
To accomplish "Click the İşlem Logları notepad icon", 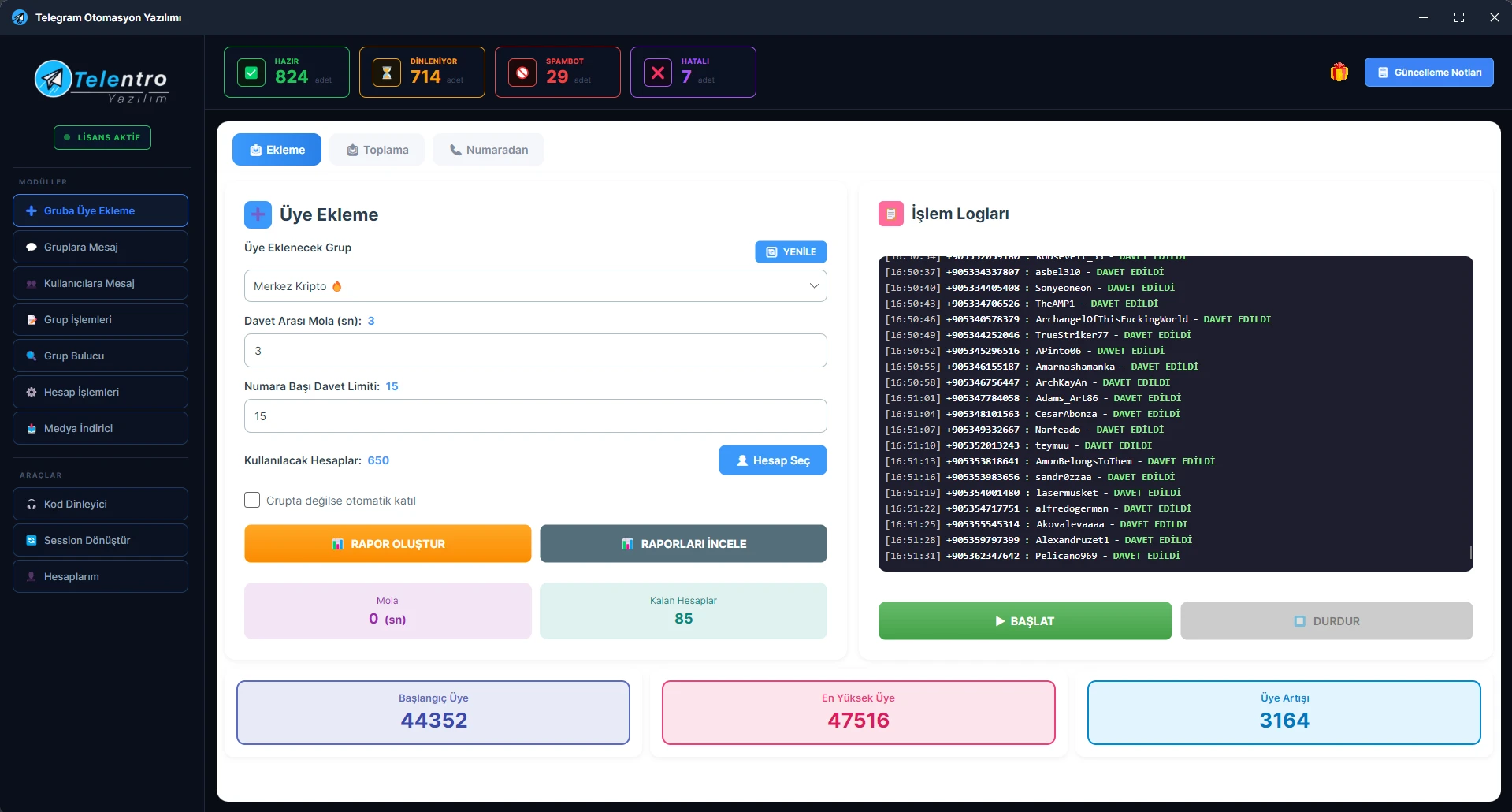I will [x=890, y=214].
